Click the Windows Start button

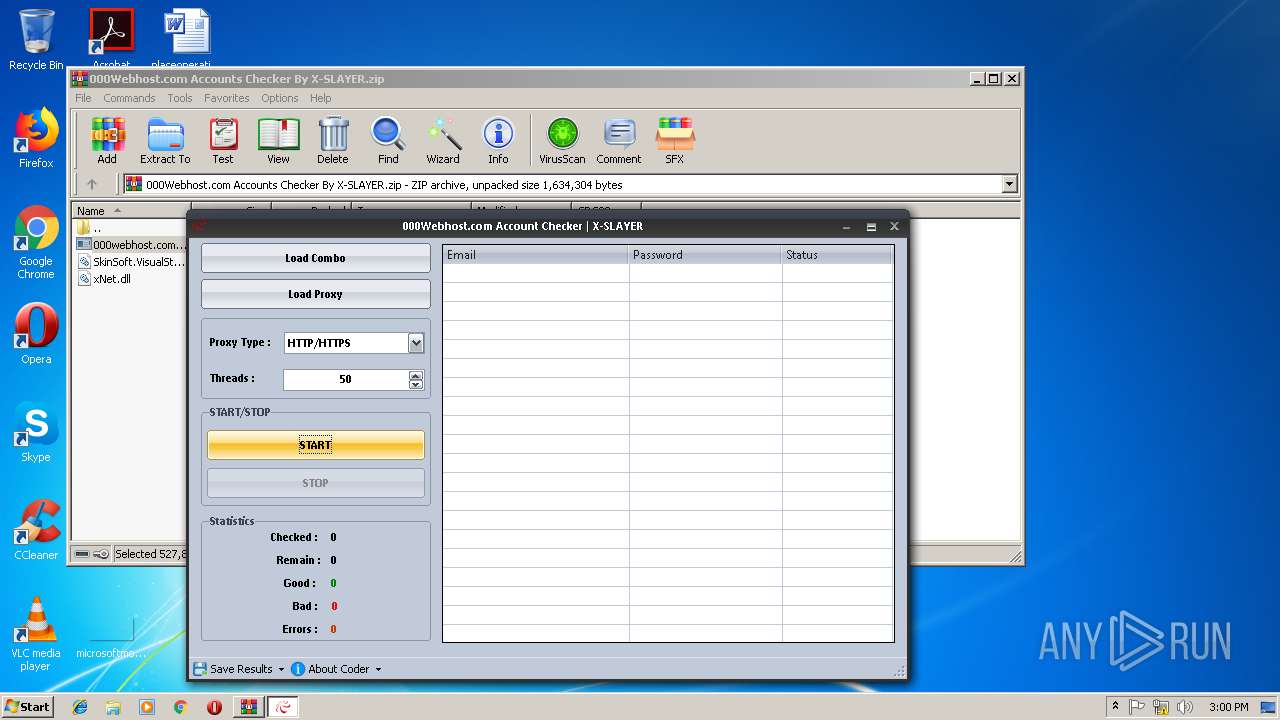pyautogui.click(x=27, y=707)
